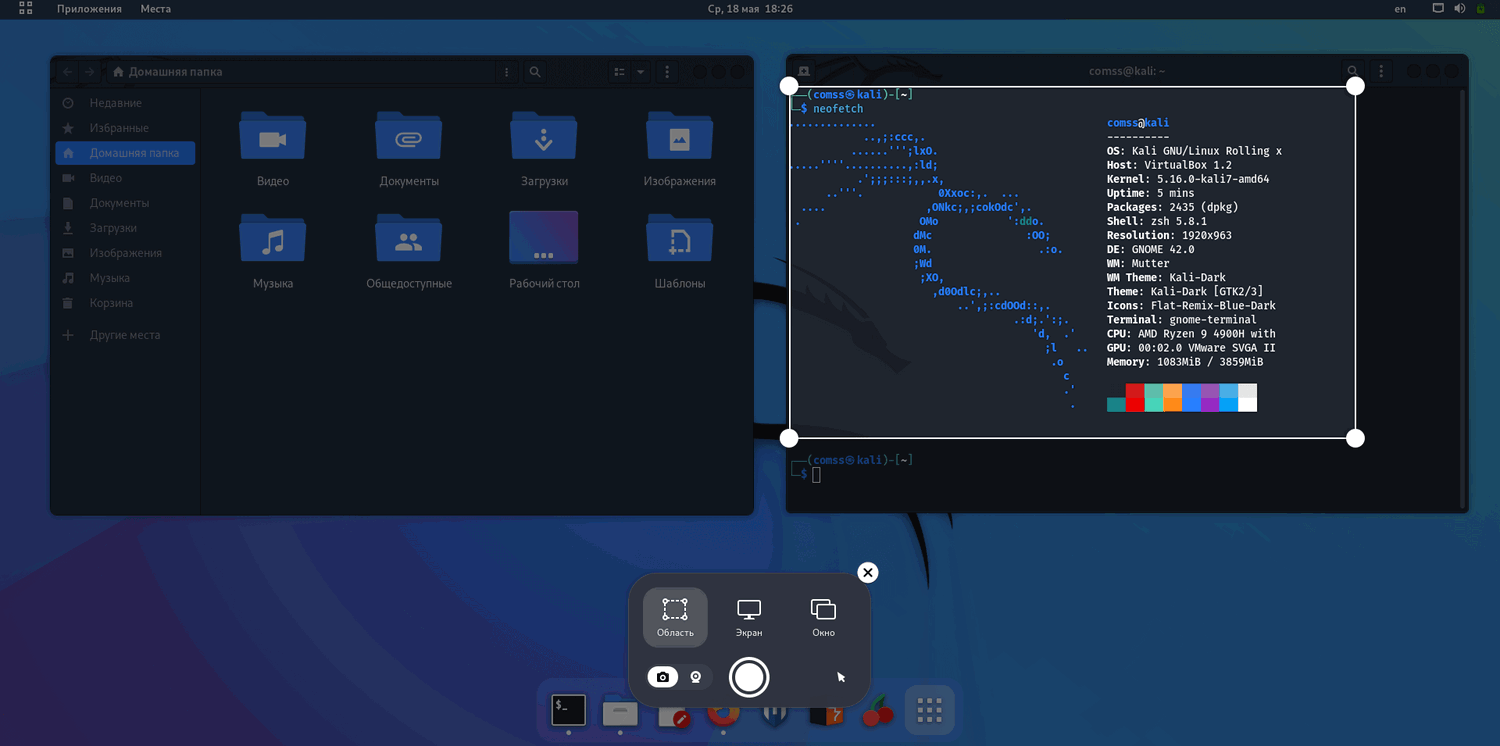Screen dimensions: 1500x746
Task: Click the volume icon in the top bar
Action: click(x=1459, y=9)
